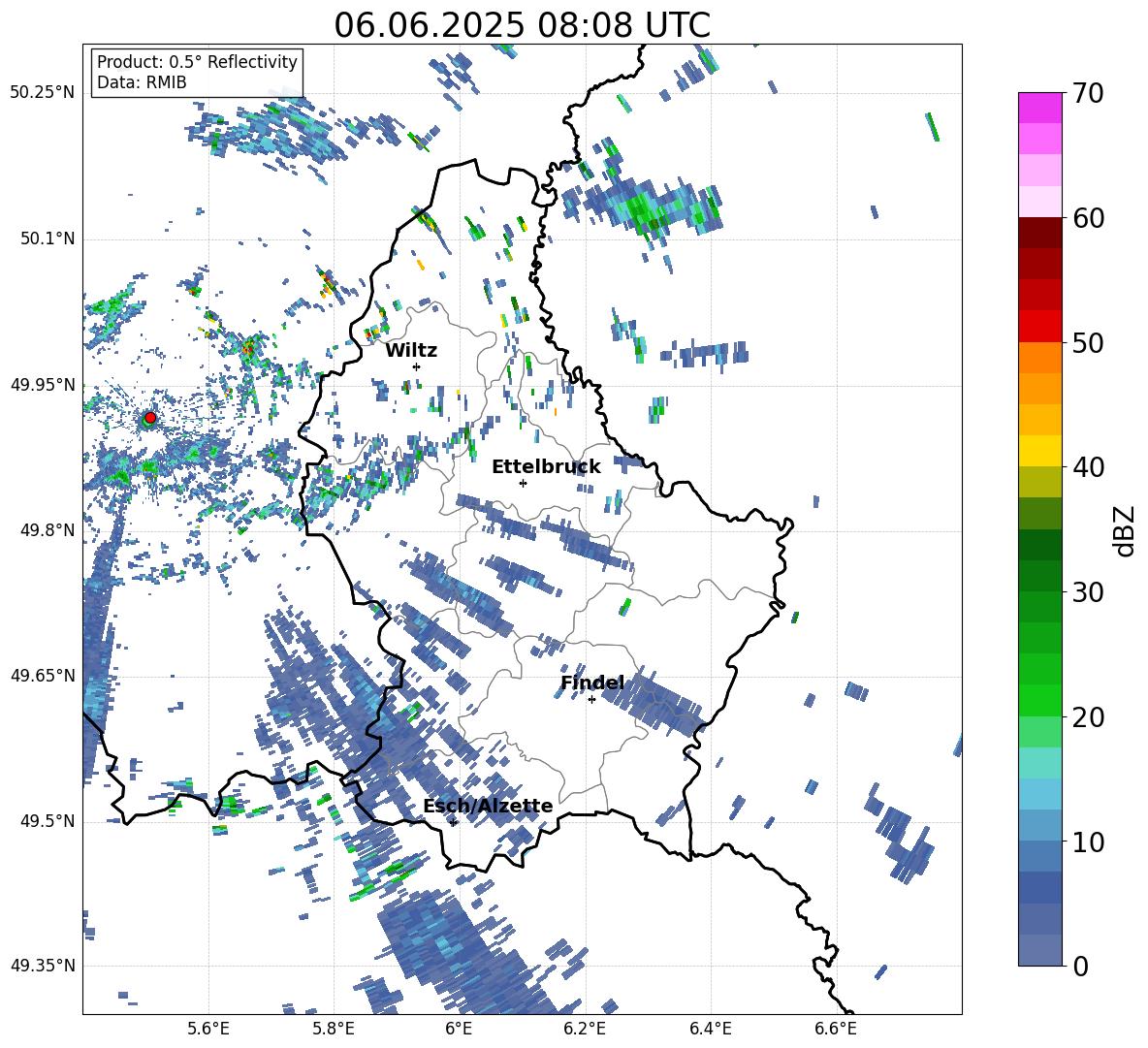Click the 5.8°E longitude label
Screen dimensions: 1148x1048
(334, 1029)
